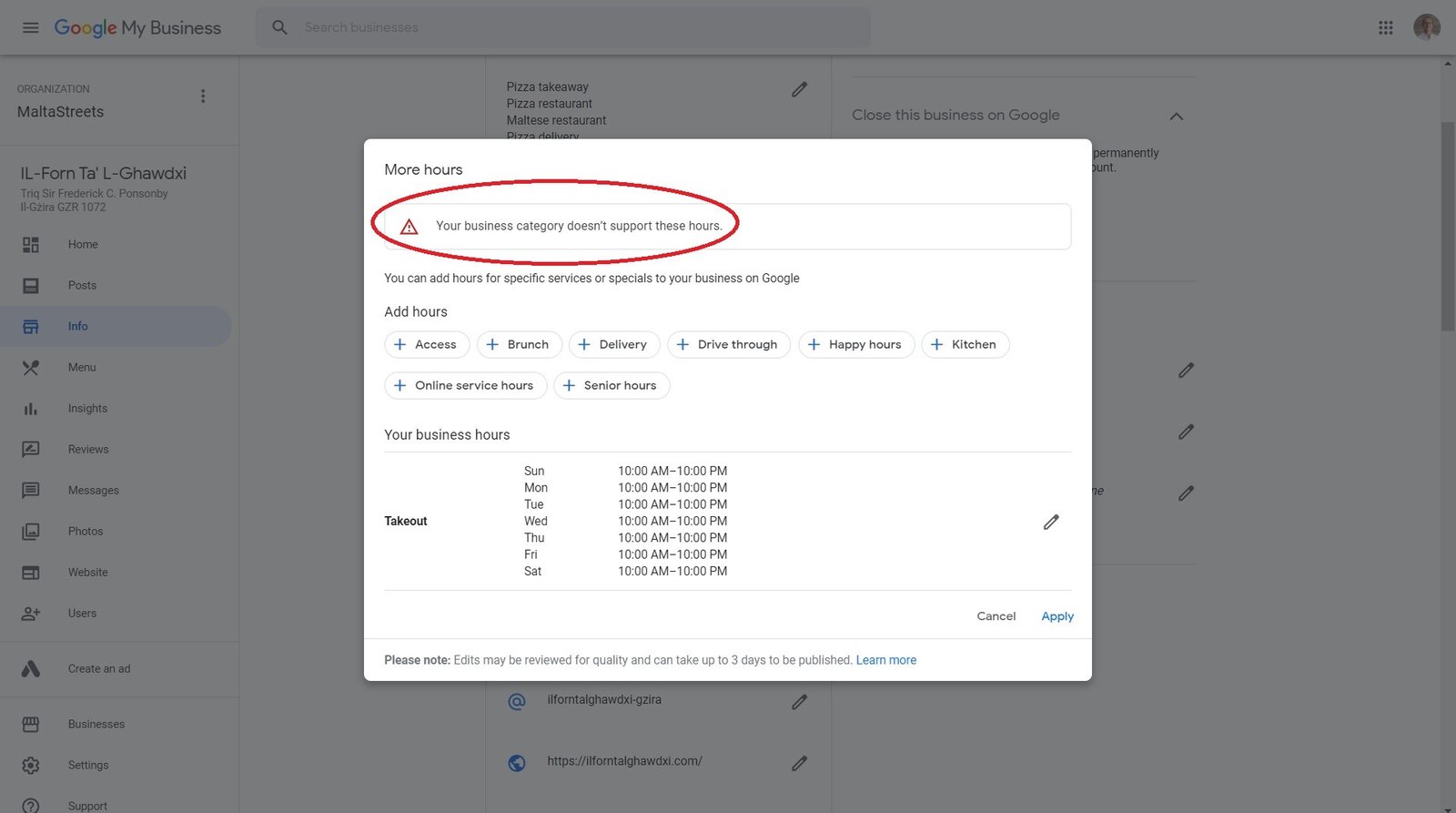Click the Website sidebar icon
Screen dimensions: 1456x813
pyautogui.click(x=31, y=573)
